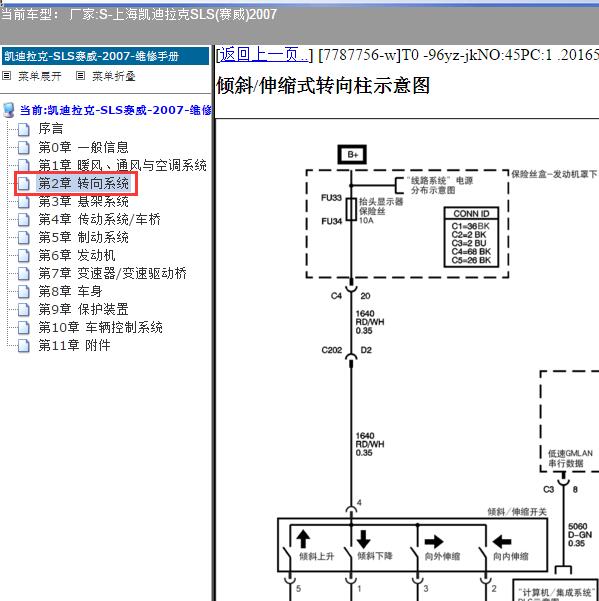Open 第11章 附件 chapter

click(74, 345)
